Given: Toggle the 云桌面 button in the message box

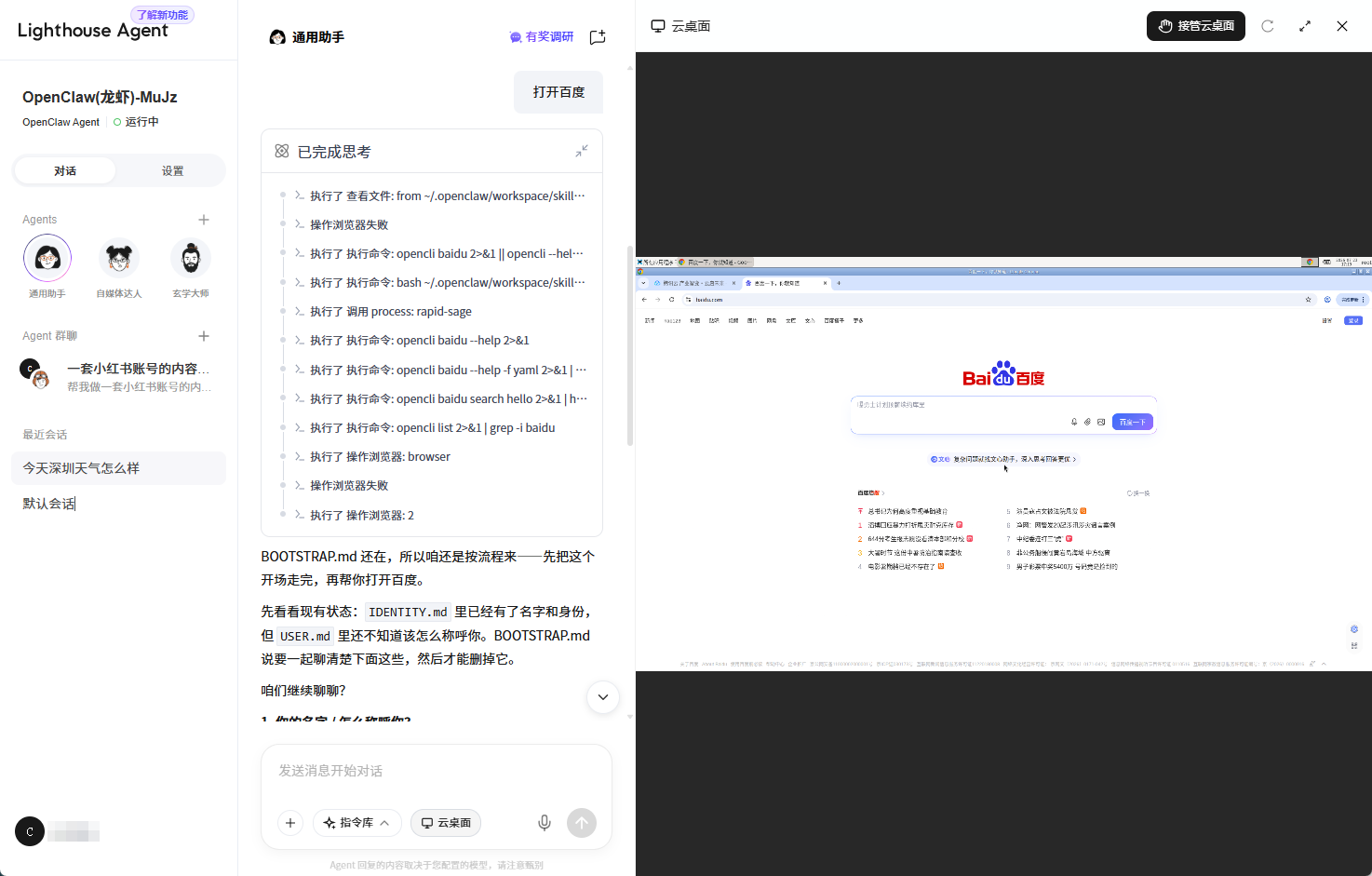Looking at the screenshot, I should click(x=446, y=823).
